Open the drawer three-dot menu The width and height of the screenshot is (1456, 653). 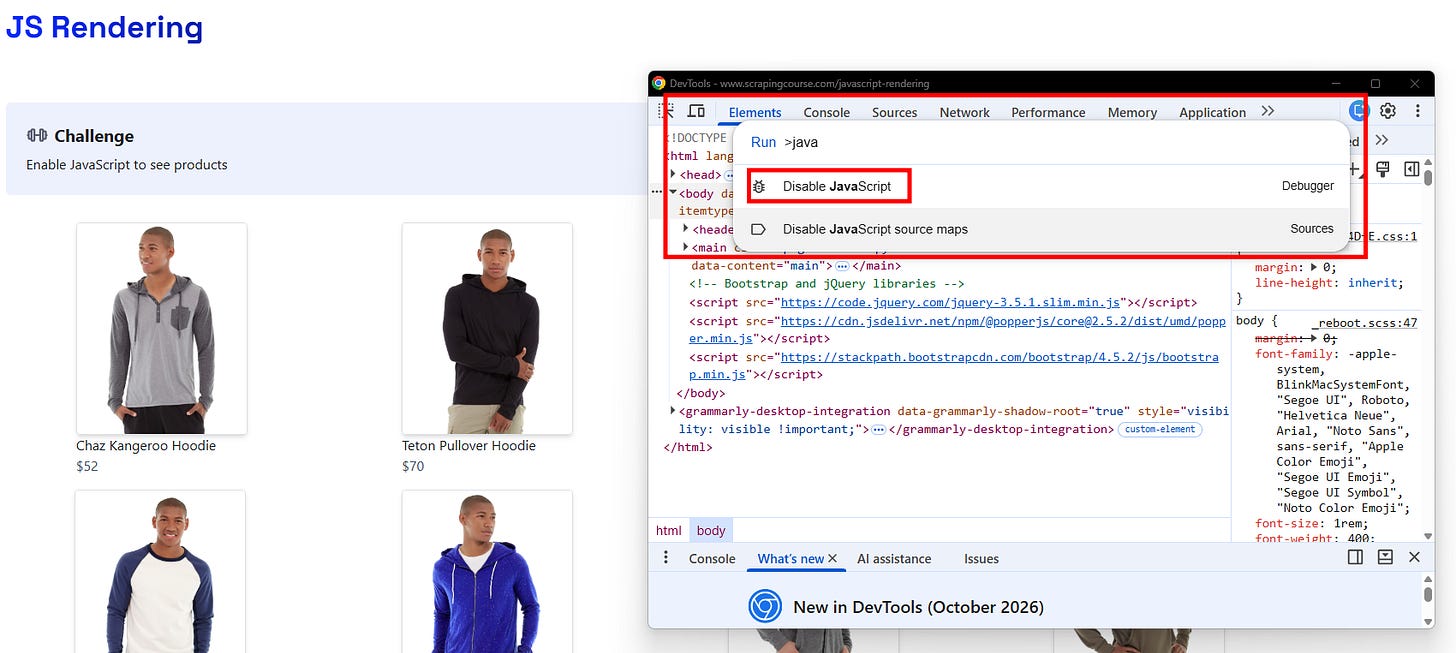[x=666, y=557]
